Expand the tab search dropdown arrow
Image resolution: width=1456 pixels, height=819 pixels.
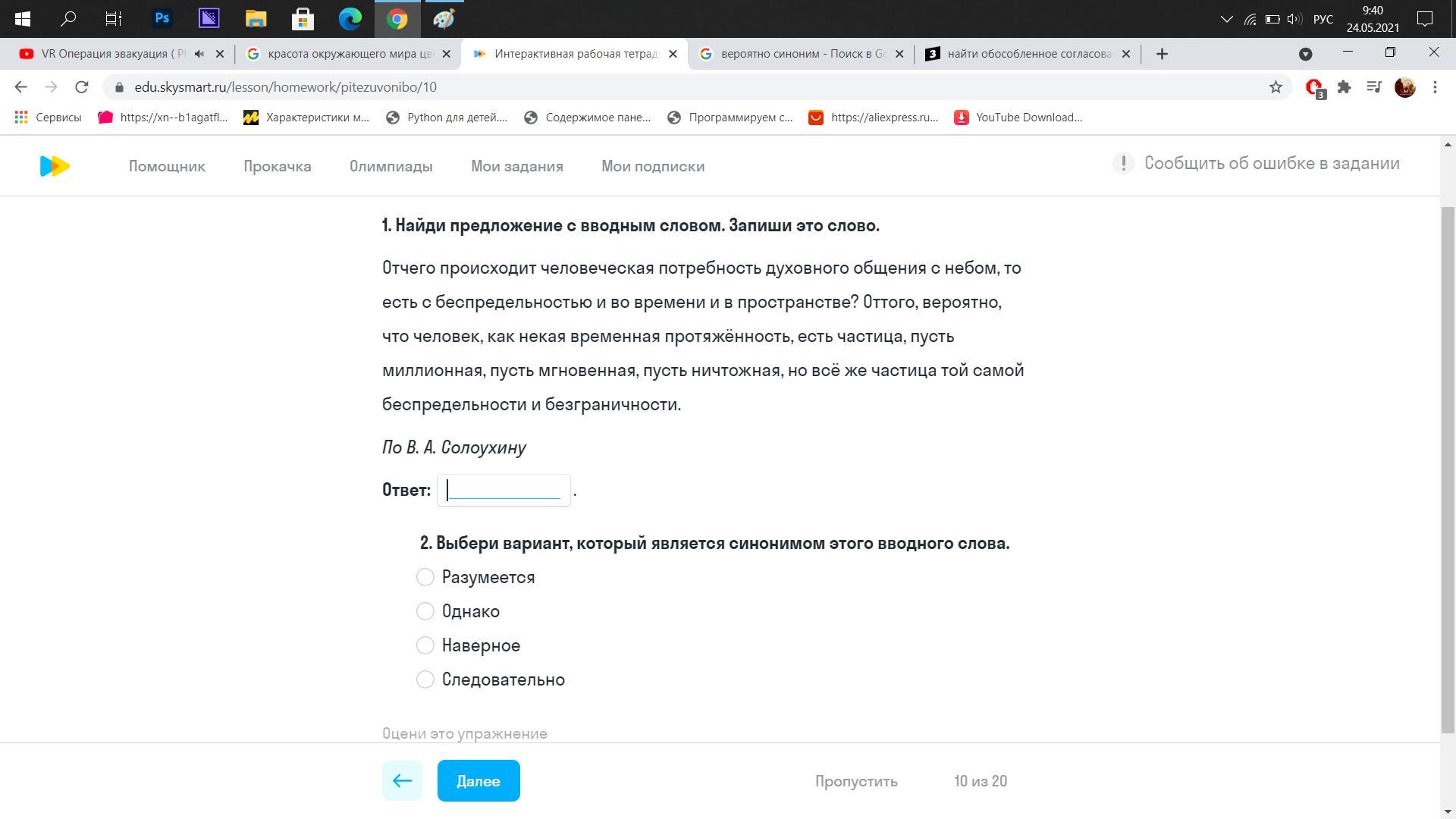tap(1305, 54)
